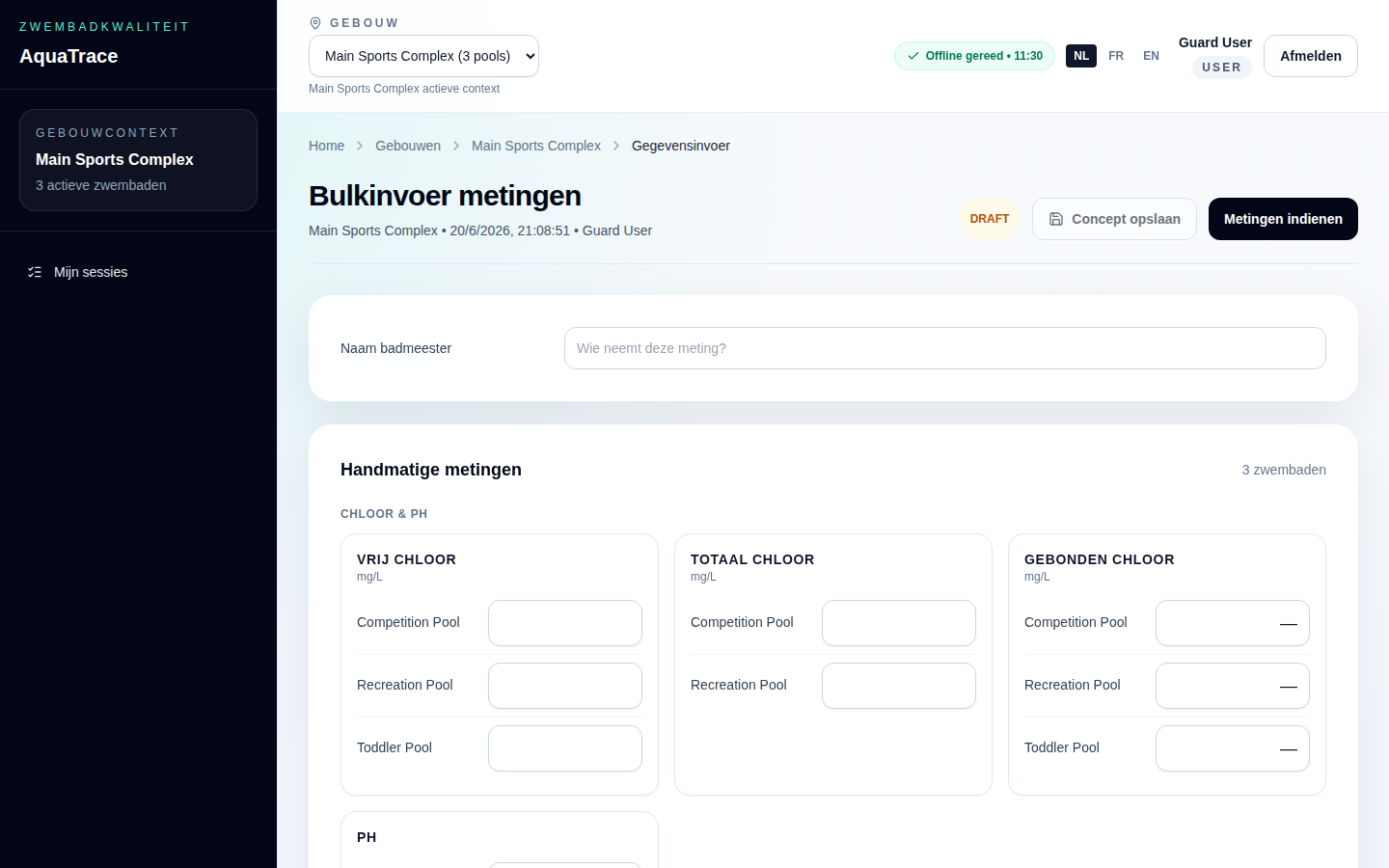Click the Gegevensinvoer breadcrumb text
Screen dimensions: 1389x868
[x=681, y=146]
